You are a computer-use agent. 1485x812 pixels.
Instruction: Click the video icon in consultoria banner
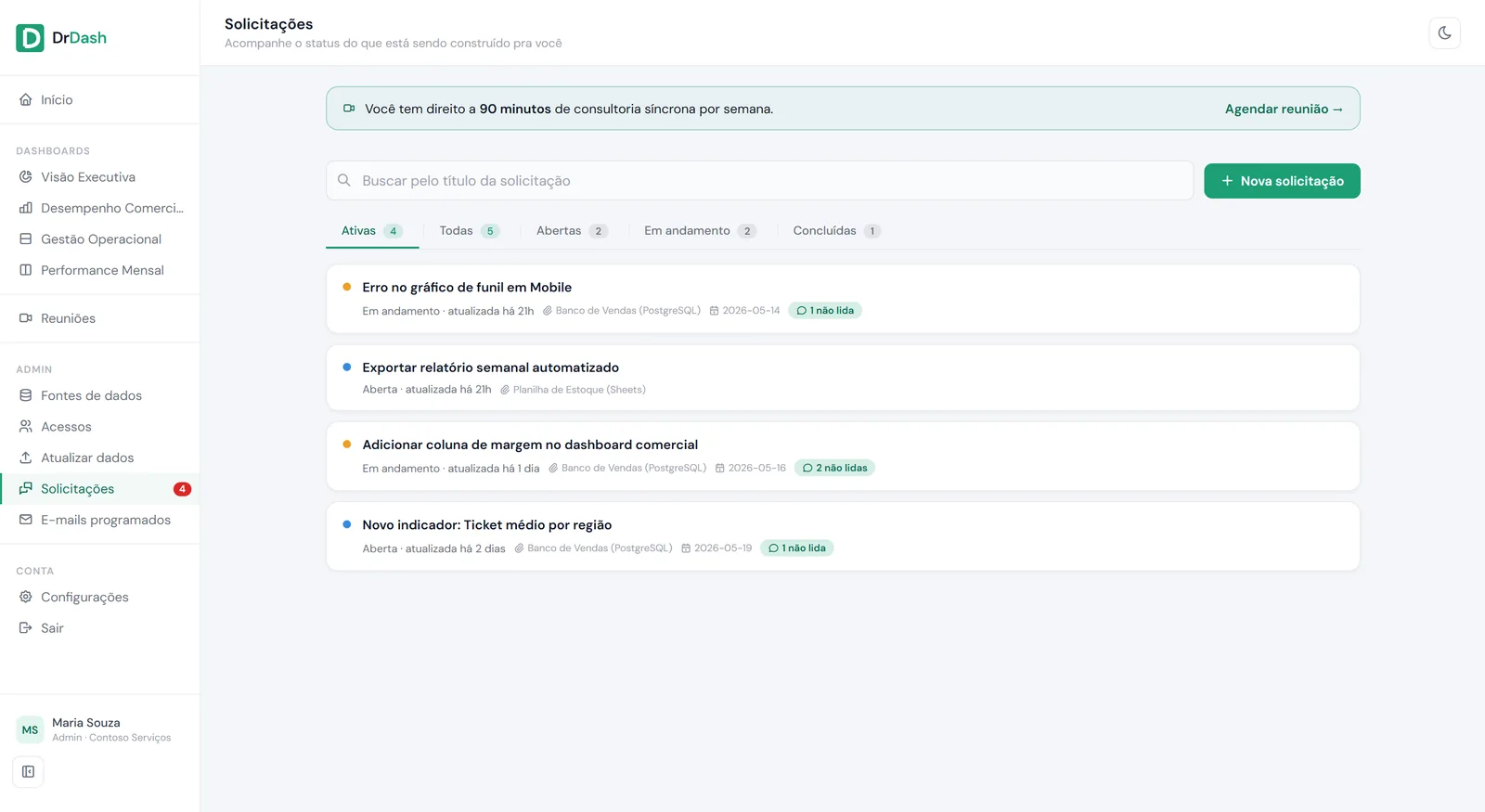[349, 109]
